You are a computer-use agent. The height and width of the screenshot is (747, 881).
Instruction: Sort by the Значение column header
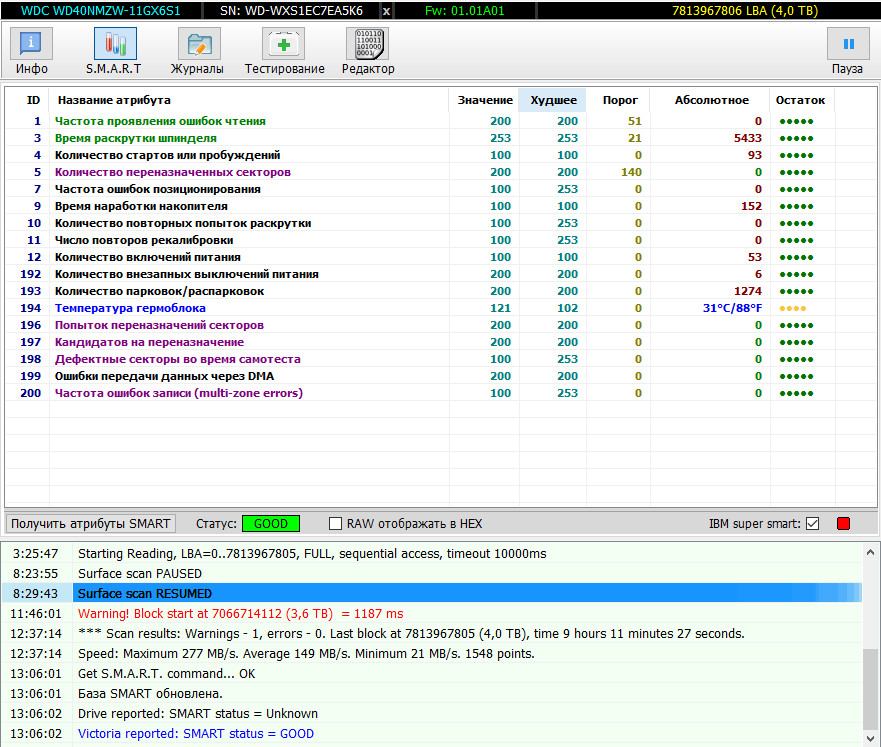point(484,100)
